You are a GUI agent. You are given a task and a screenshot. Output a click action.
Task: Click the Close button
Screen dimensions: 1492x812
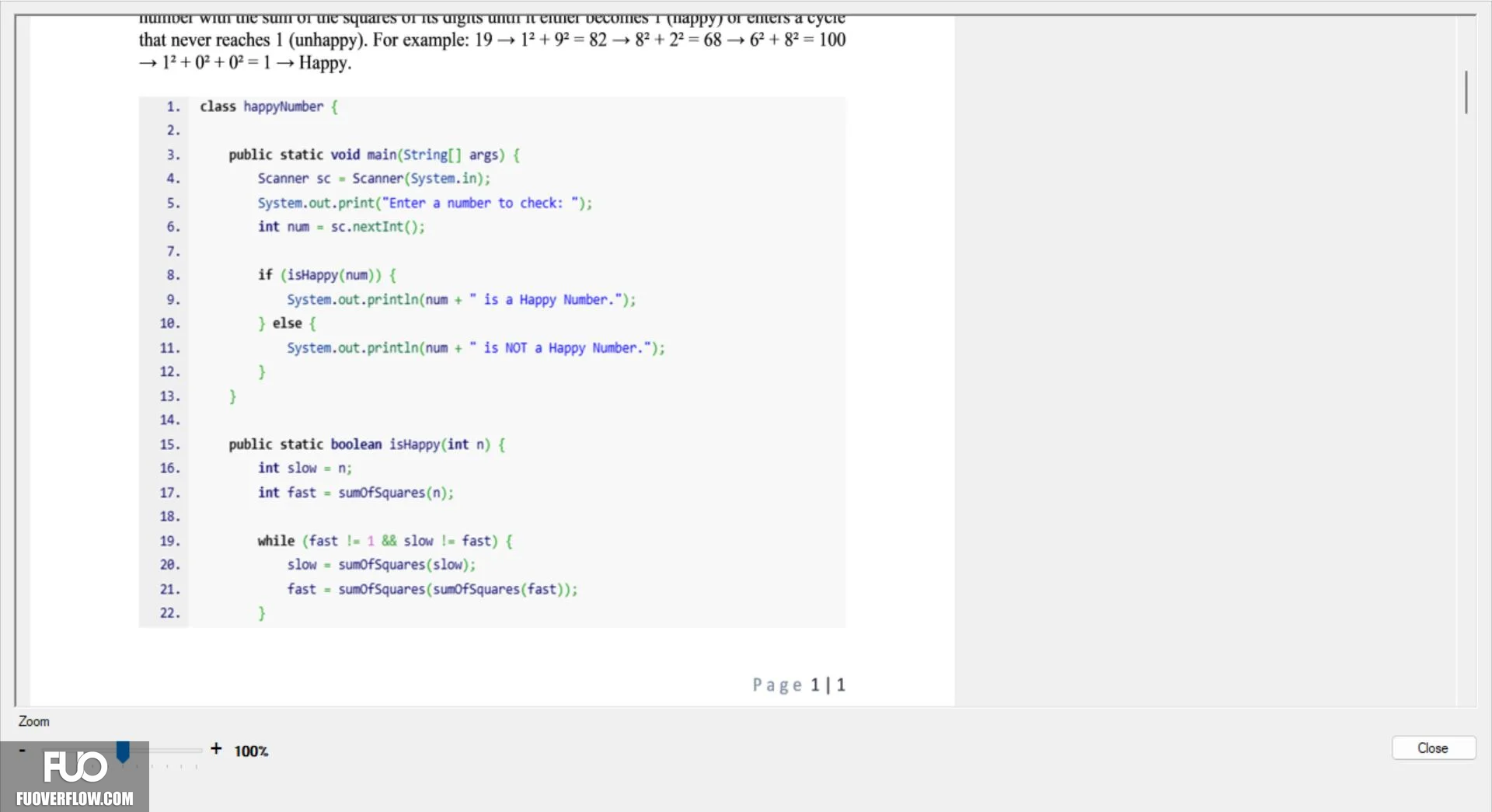1433,748
